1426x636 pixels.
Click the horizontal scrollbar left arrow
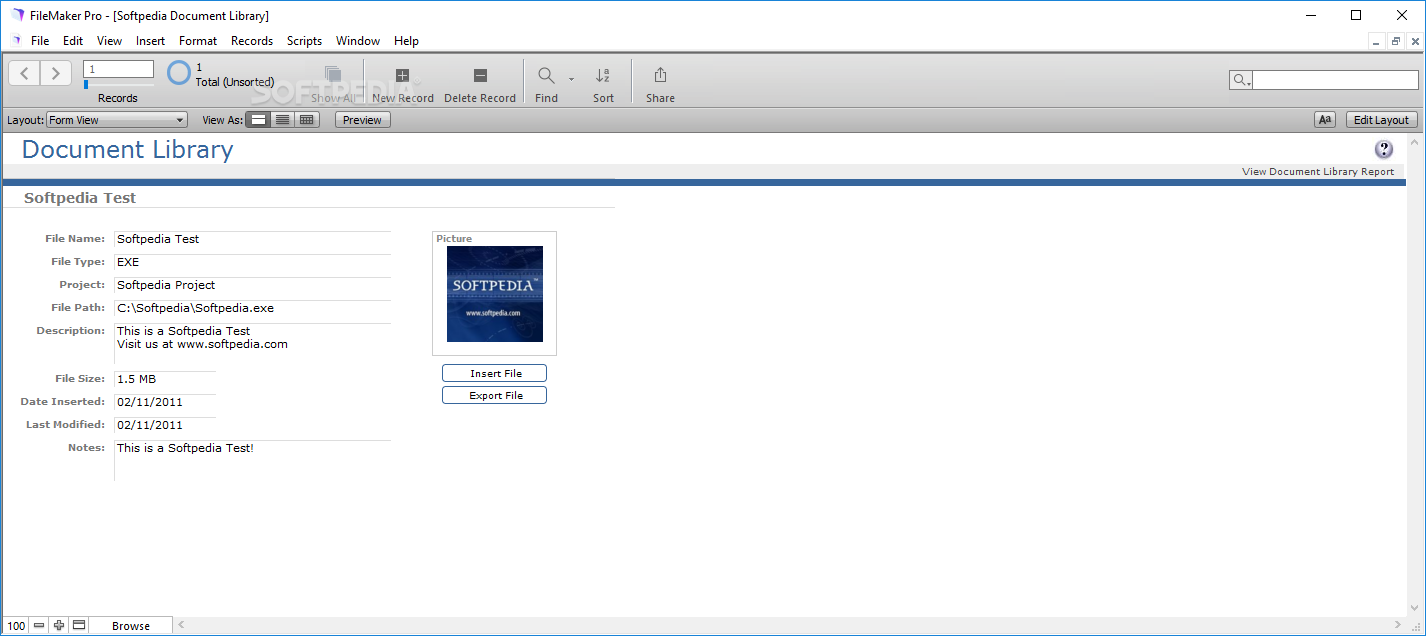pyautogui.click(x=181, y=626)
